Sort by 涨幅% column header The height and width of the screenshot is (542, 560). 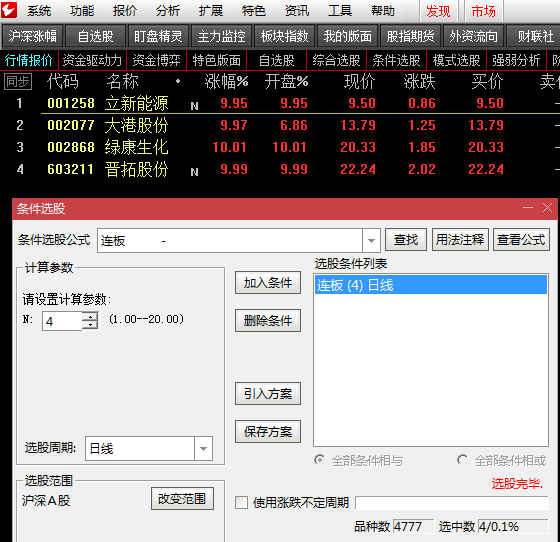[226, 82]
